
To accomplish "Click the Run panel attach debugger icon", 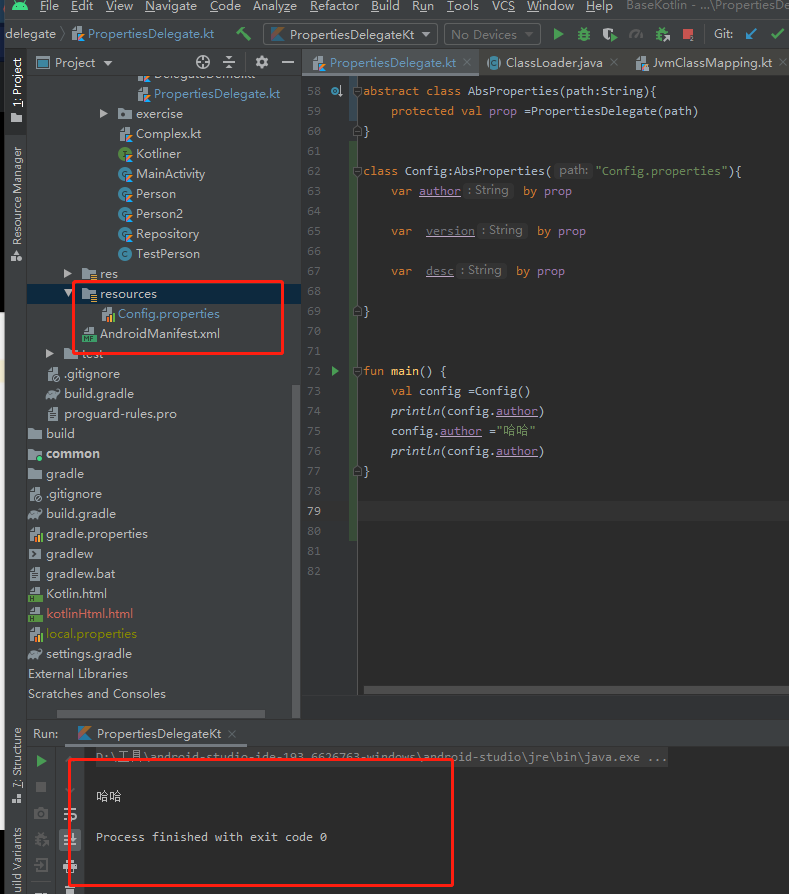I will coord(41,839).
